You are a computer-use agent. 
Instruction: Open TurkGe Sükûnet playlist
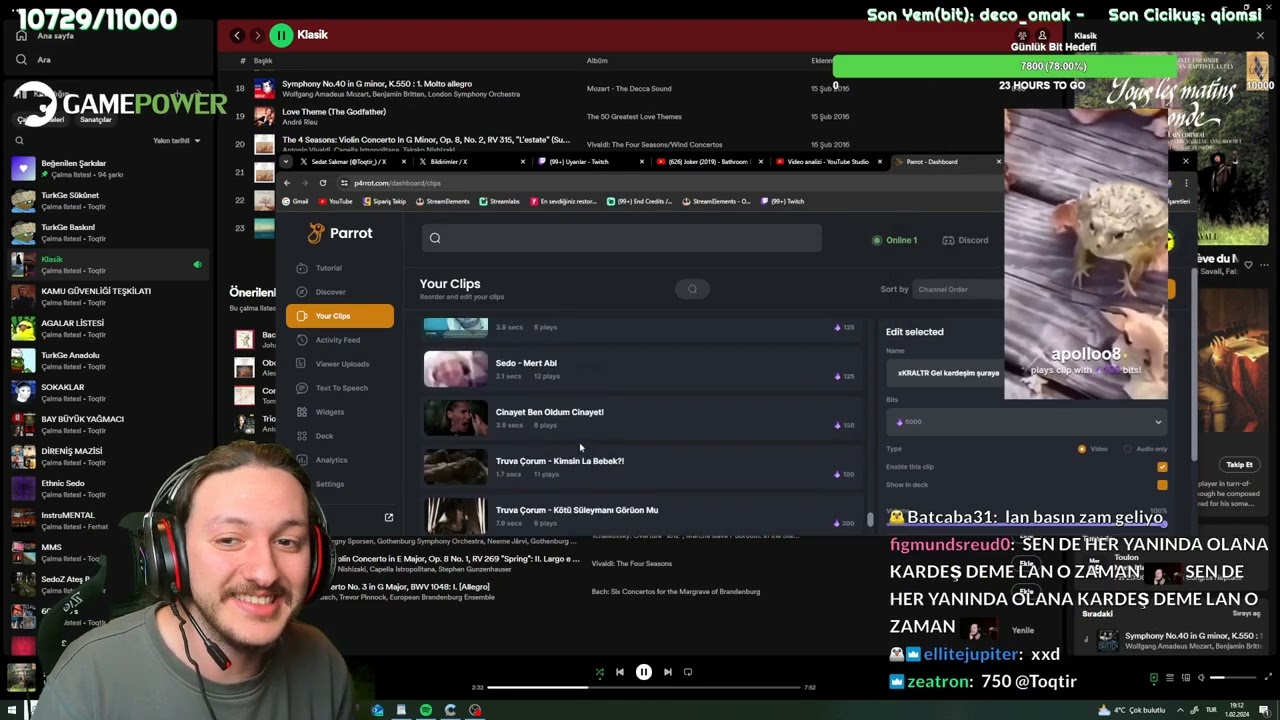(108, 200)
